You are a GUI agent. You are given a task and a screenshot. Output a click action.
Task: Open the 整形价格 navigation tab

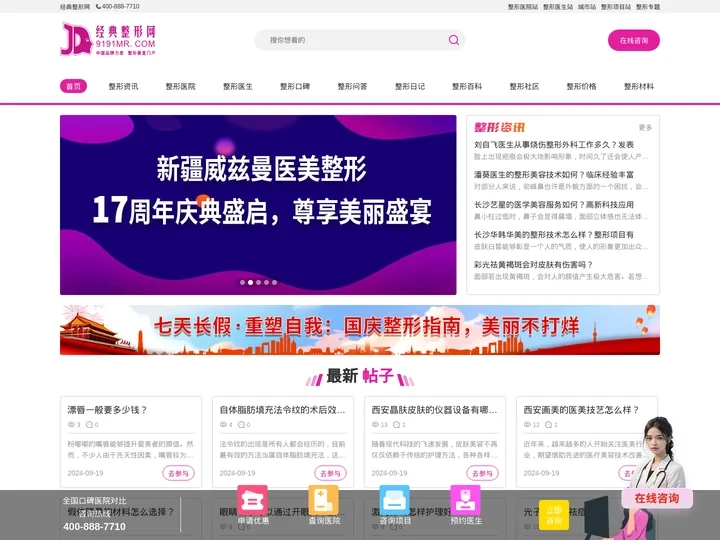point(581,86)
